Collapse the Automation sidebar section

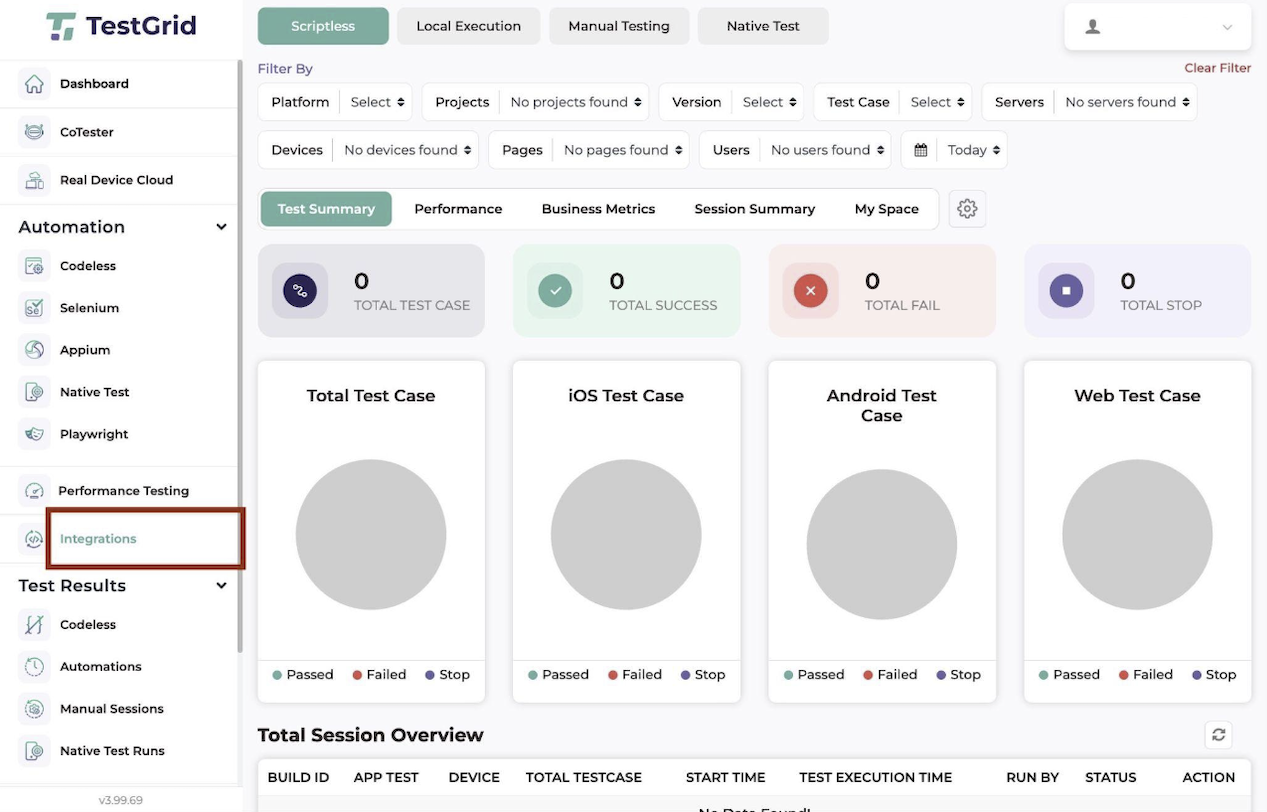tap(221, 227)
